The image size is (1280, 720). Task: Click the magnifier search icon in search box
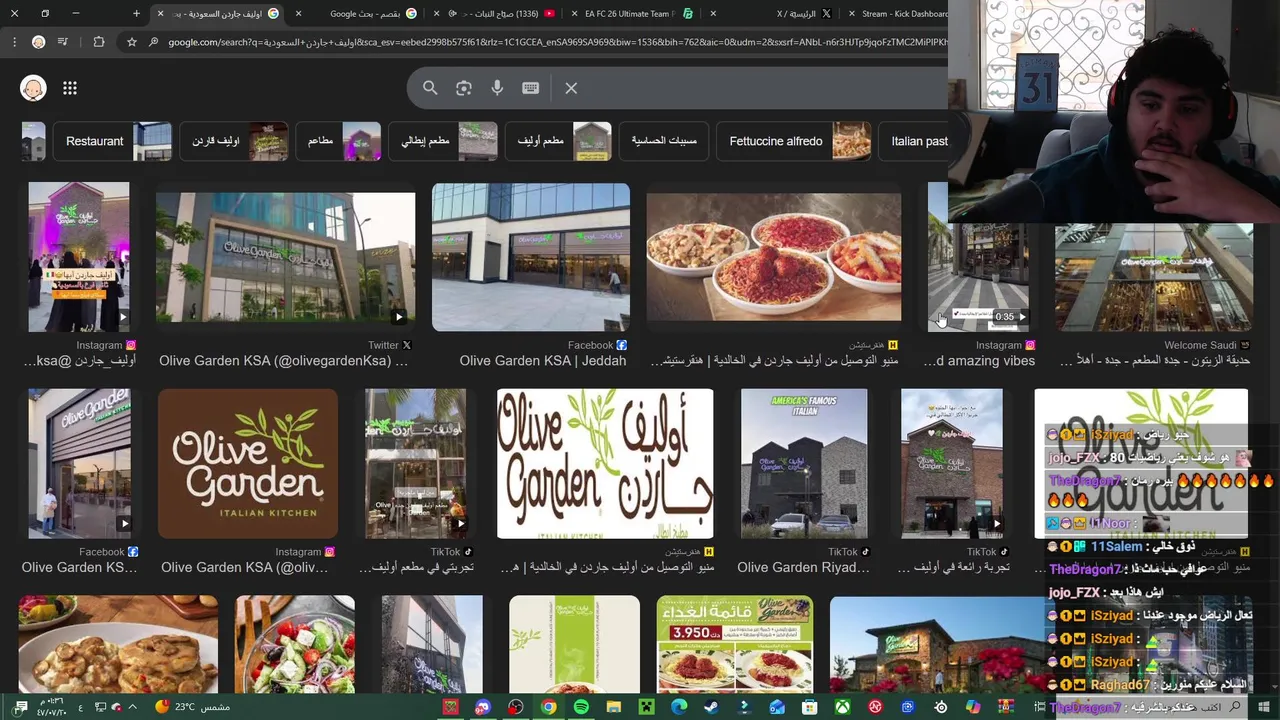point(430,88)
